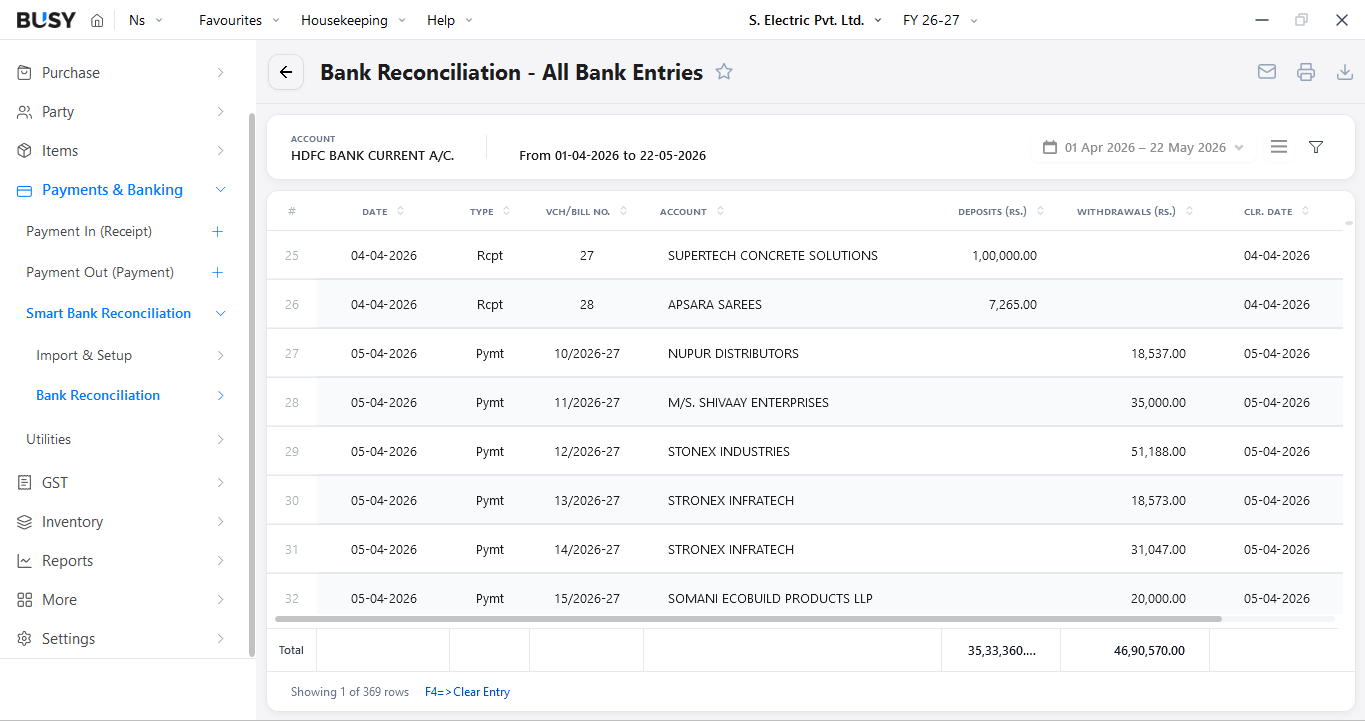Screen dimensions: 1365x721
Task: Select the SUPERTECH CONCRETE SOLUTIONS row
Action: [804, 255]
